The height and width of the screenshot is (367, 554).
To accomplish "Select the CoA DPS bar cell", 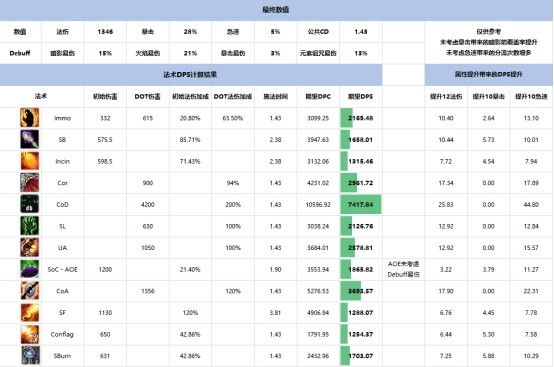I will coord(361,291).
